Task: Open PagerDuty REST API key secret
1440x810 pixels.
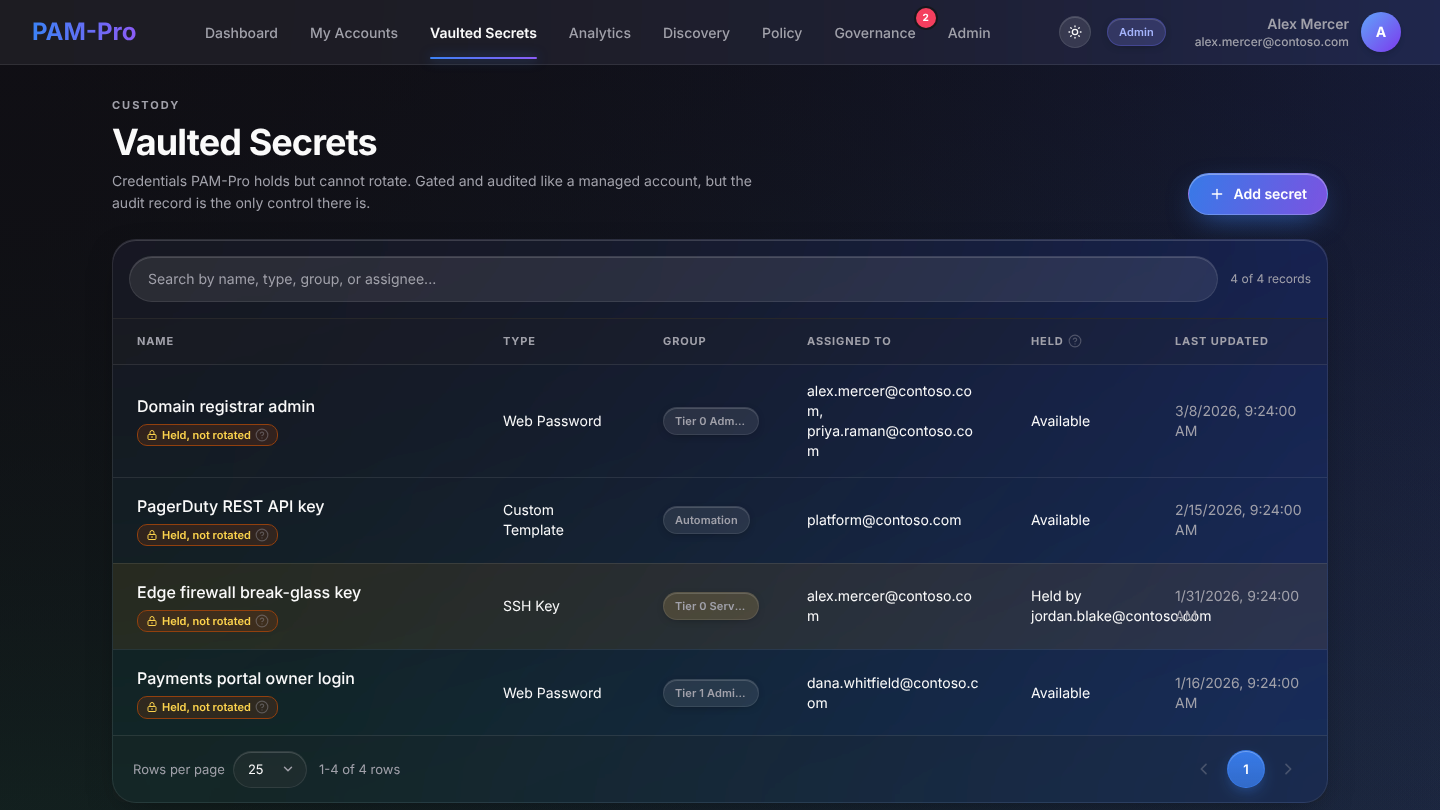Action: click(x=231, y=506)
